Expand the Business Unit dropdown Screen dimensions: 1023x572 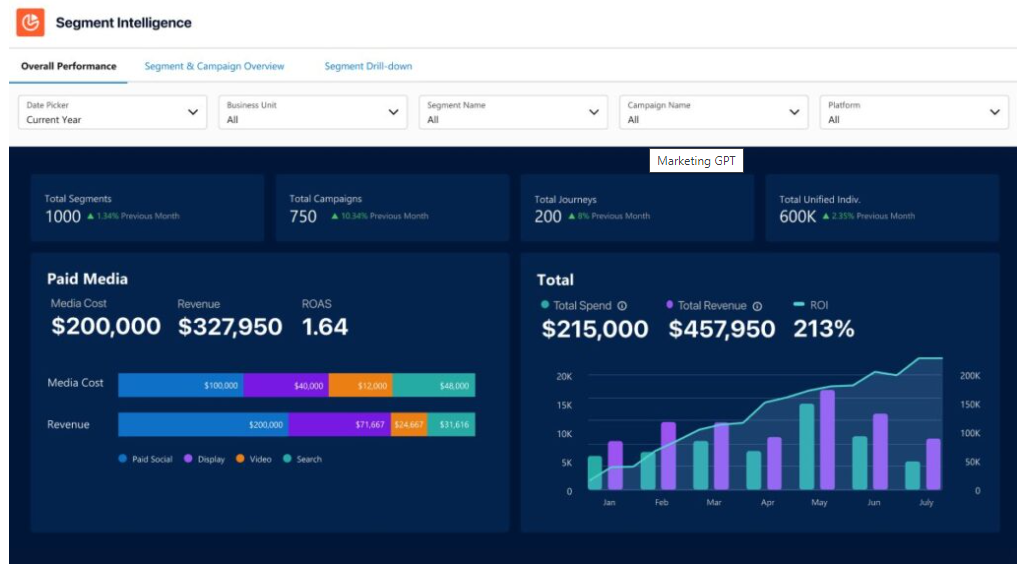click(313, 112)
